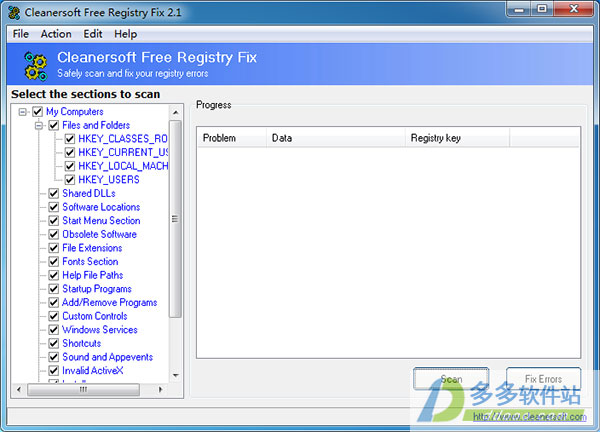The width and height of the screenshot is (600, 432).
Task: Open the Help menu
Action: pos(125,34)
